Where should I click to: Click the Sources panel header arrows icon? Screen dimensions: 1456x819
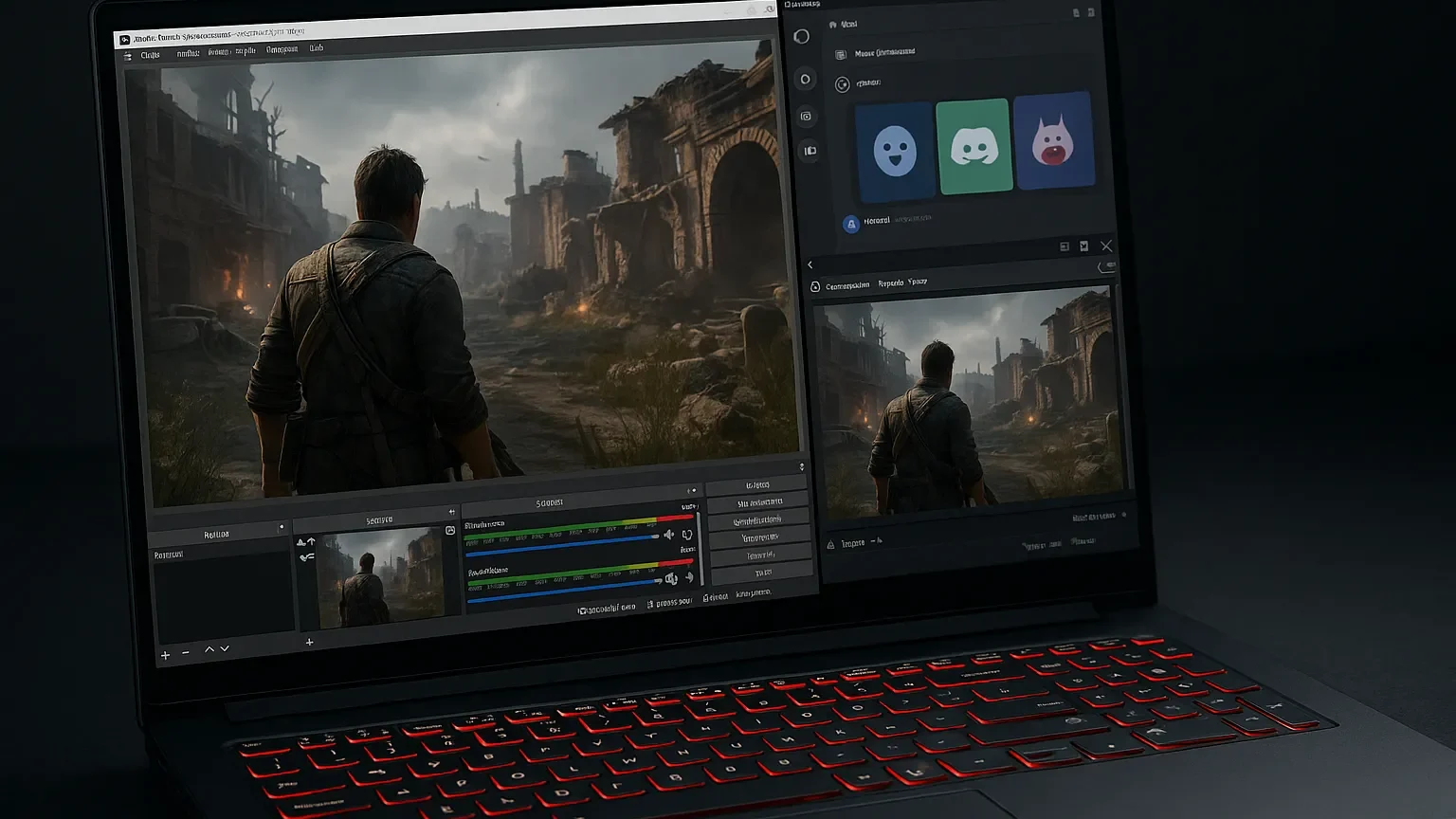(451, 512)
